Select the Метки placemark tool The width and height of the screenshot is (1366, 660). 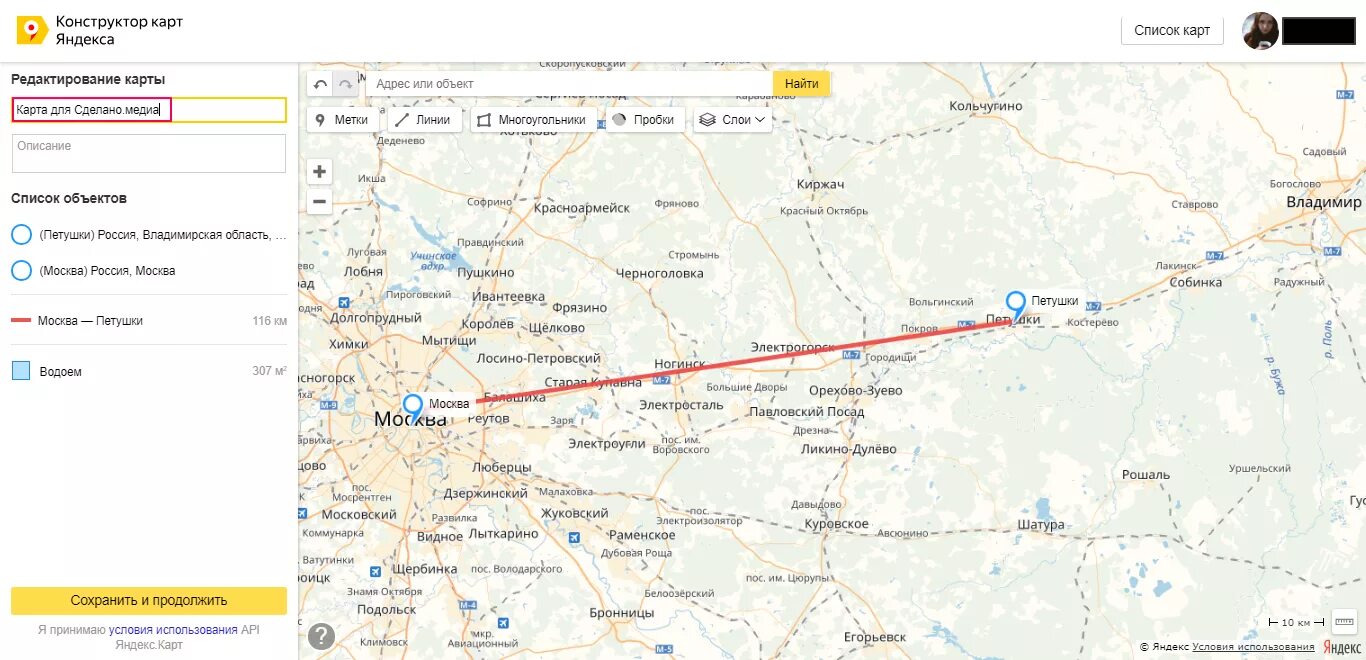(342, 120)
